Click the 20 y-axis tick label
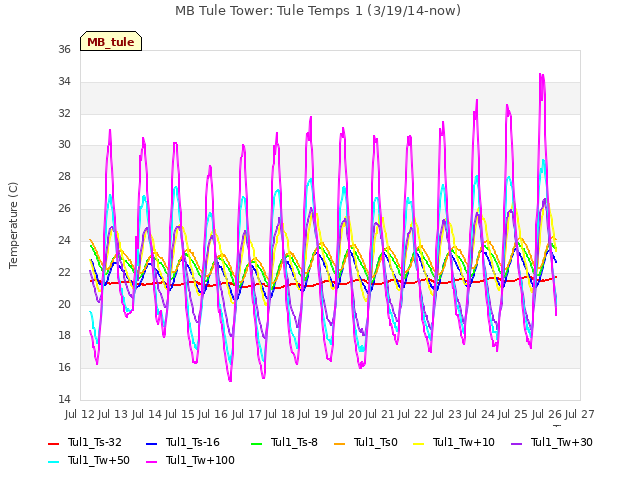This screenshot has height=480, width=640. point(64,304)
